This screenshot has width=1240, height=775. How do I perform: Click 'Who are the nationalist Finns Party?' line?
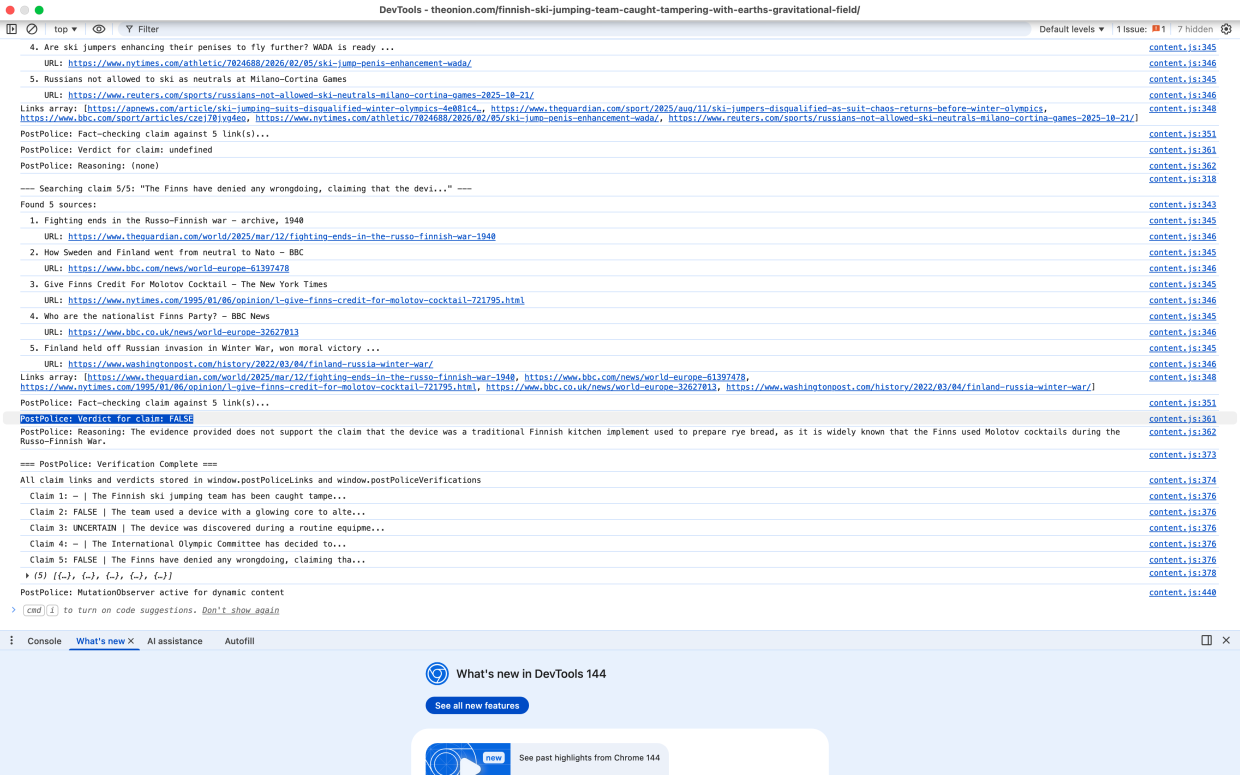click(150, 317)
